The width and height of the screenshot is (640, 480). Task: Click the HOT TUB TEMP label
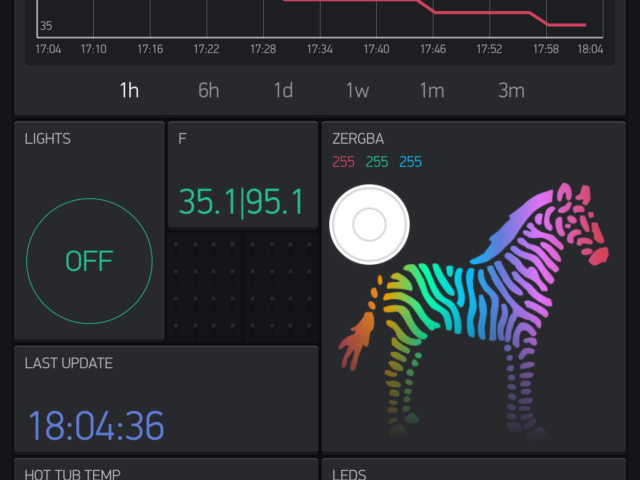click(72, 474)
